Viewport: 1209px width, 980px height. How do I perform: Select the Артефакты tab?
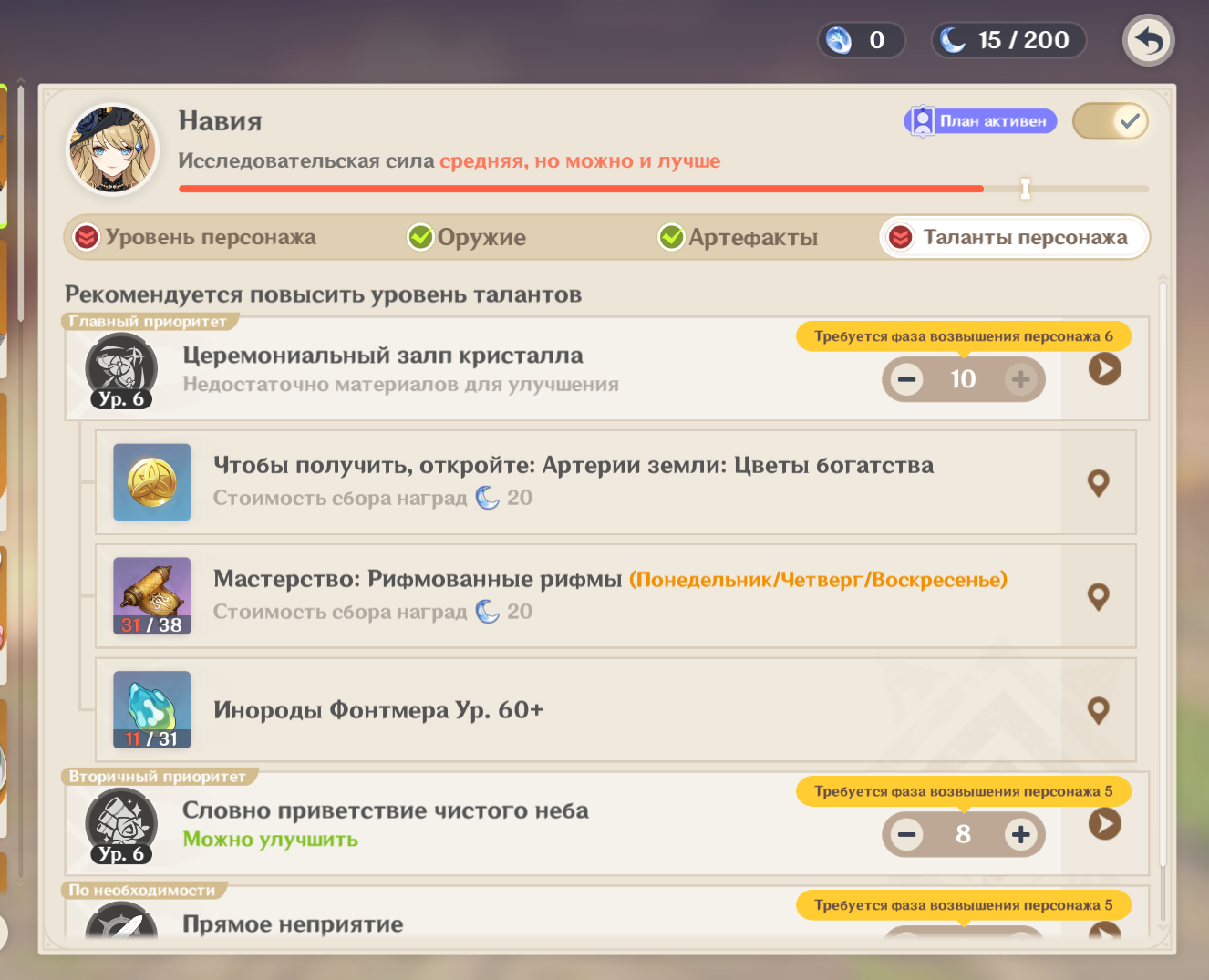pyautogui.click(x=738, y=237)
